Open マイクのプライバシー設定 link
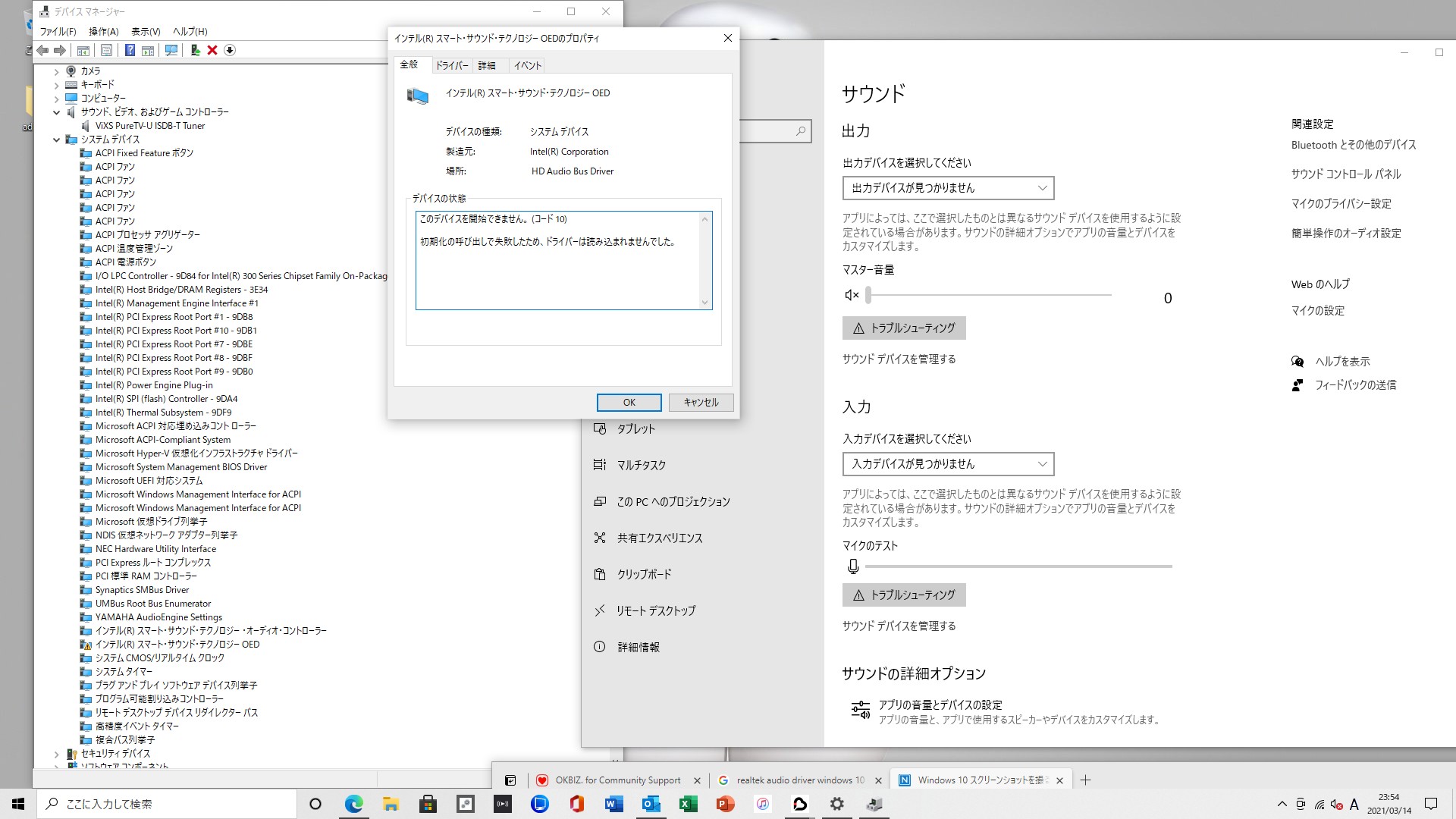 pyautogui.click(x=1341, y=204)
